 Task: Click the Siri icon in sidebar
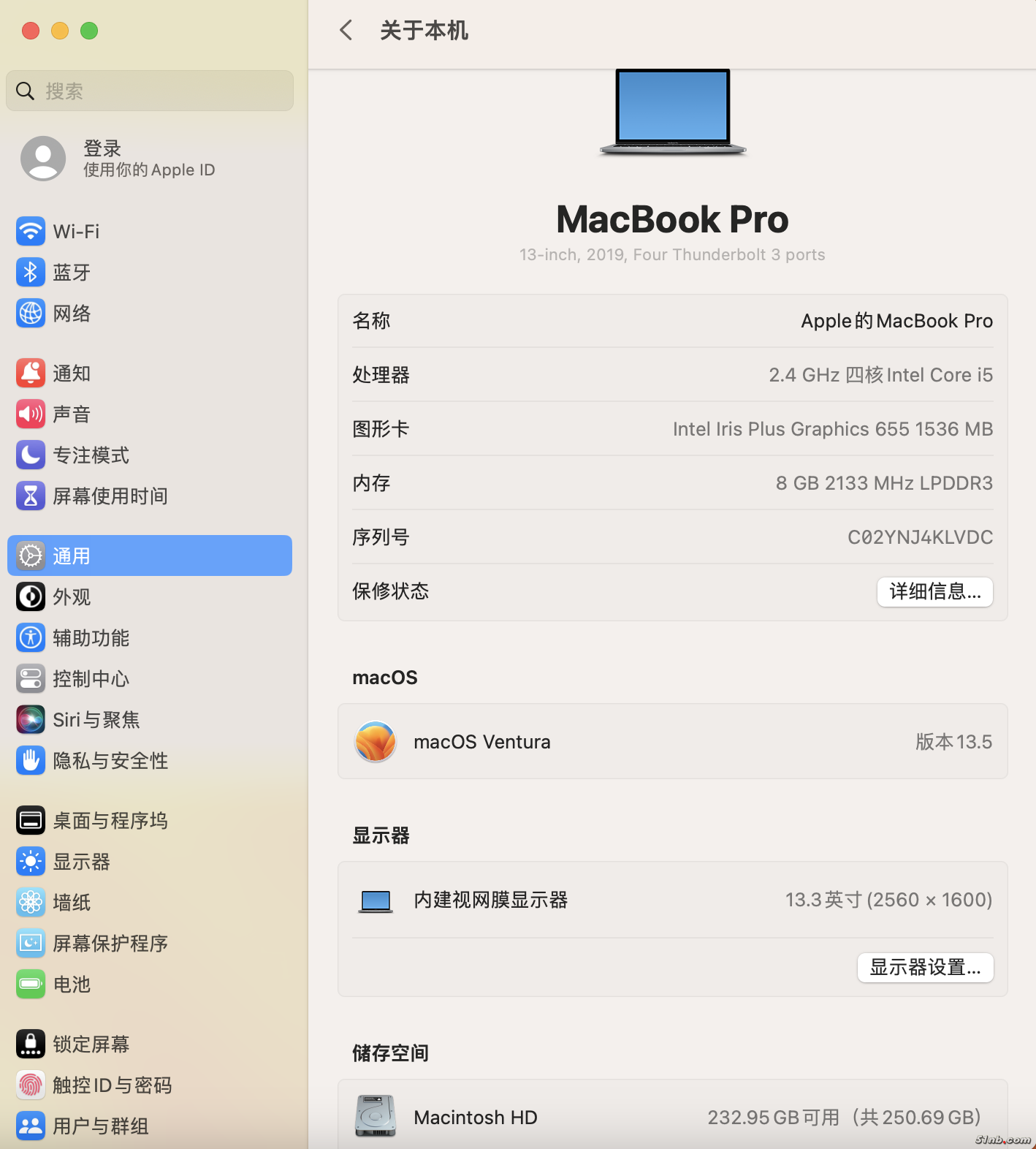(31, 719)
